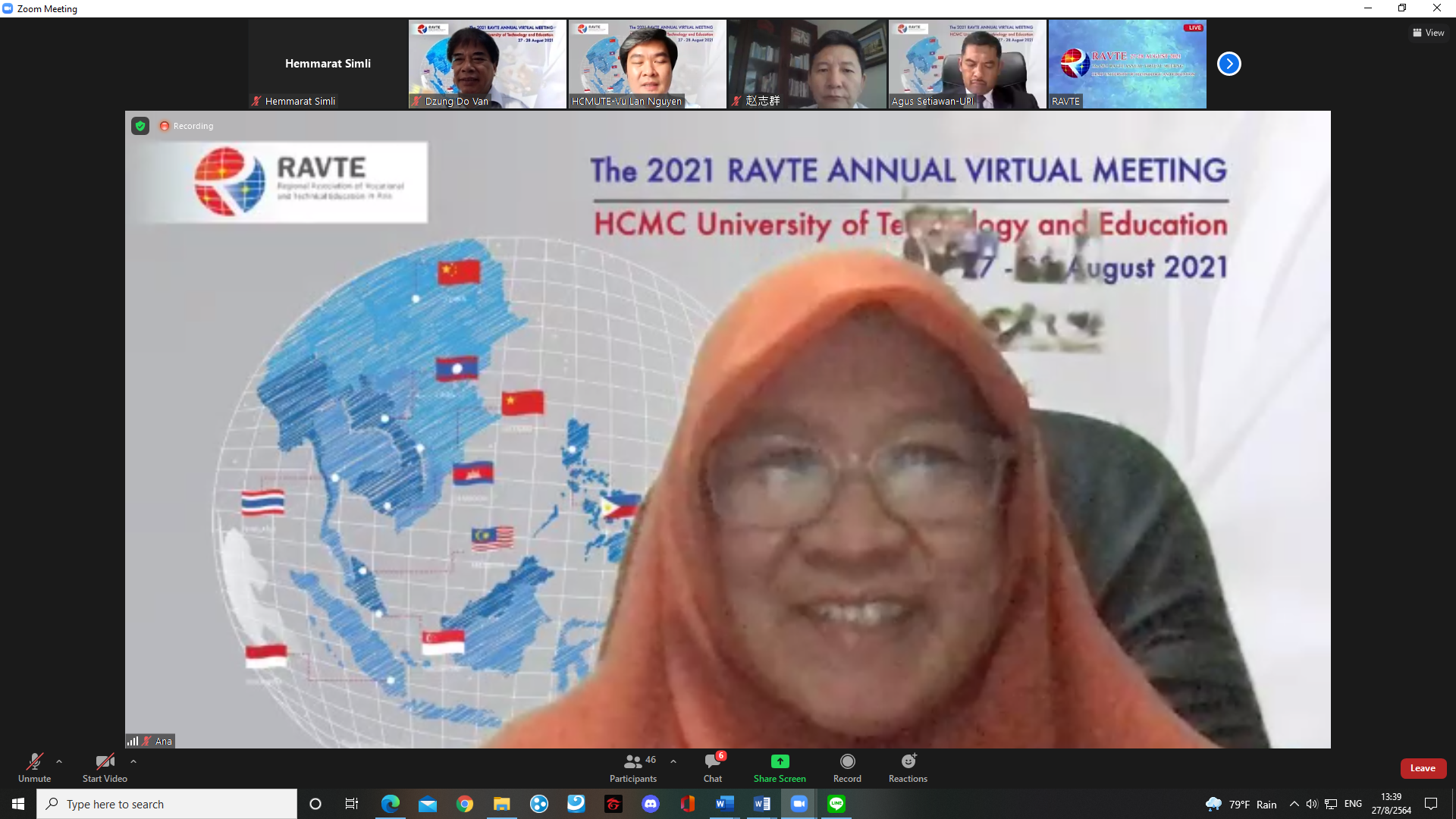Open first Word document on taskbar
1456x819 pixels.
pyautogui.click(x=725, y=804)
